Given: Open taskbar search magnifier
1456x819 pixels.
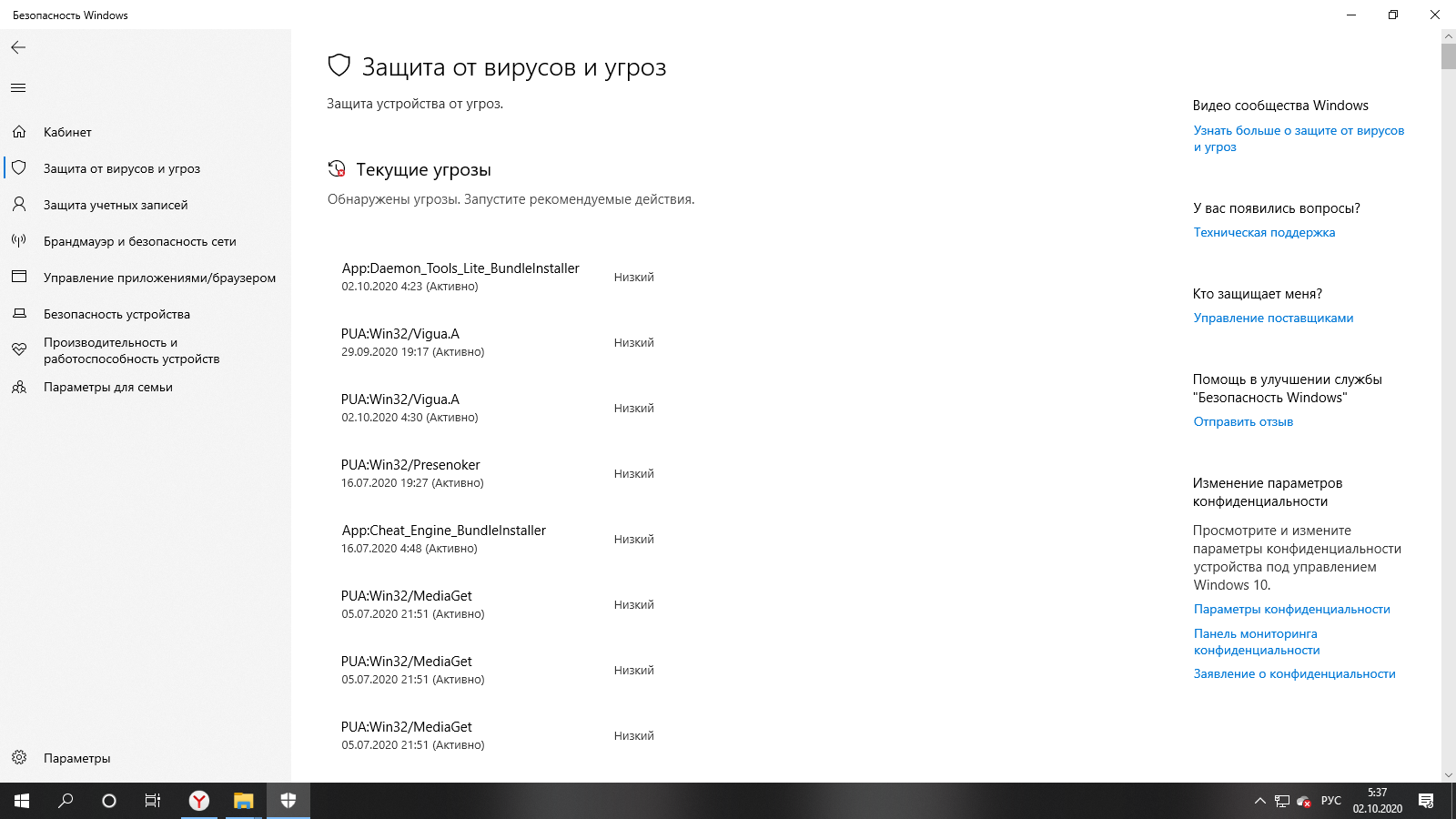Looking at the screenshot, I should (x=66, y=801).
